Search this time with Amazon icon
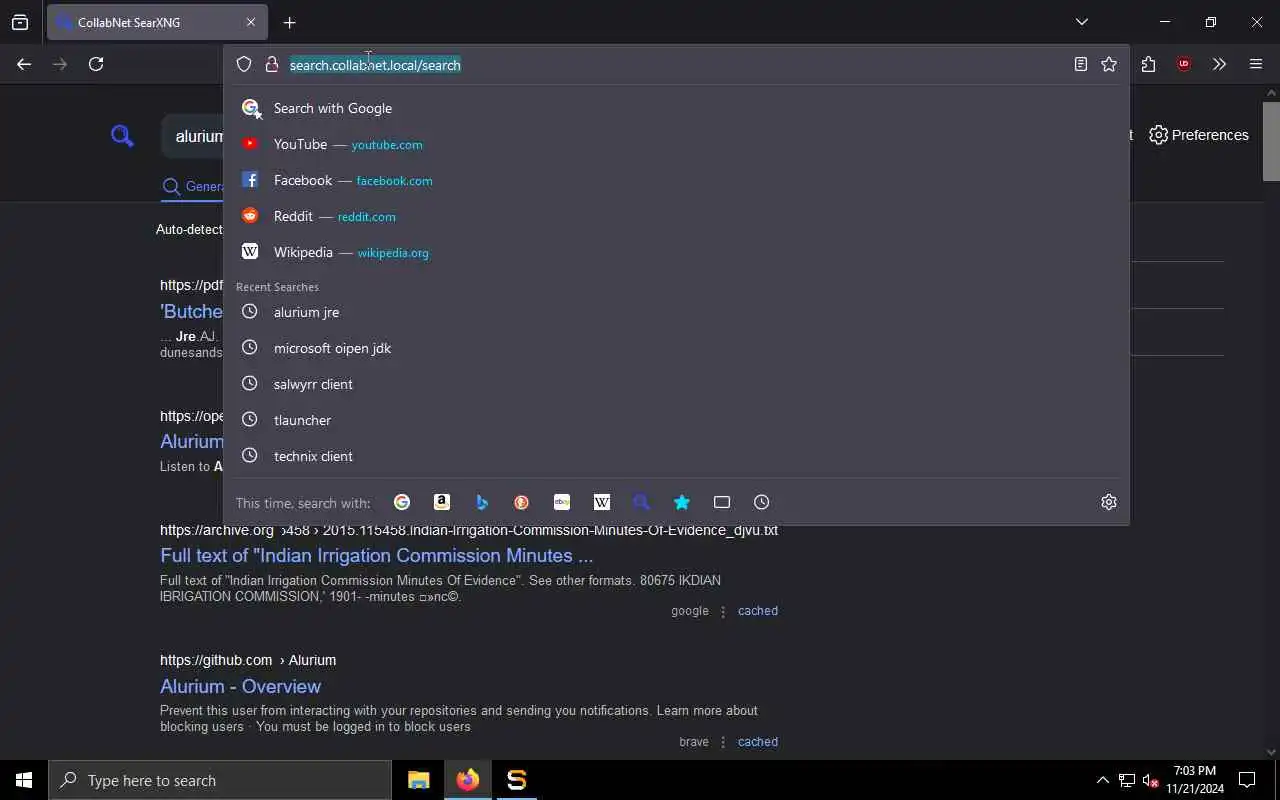This screenshot has width=1280, height=800. pos(442,502)
